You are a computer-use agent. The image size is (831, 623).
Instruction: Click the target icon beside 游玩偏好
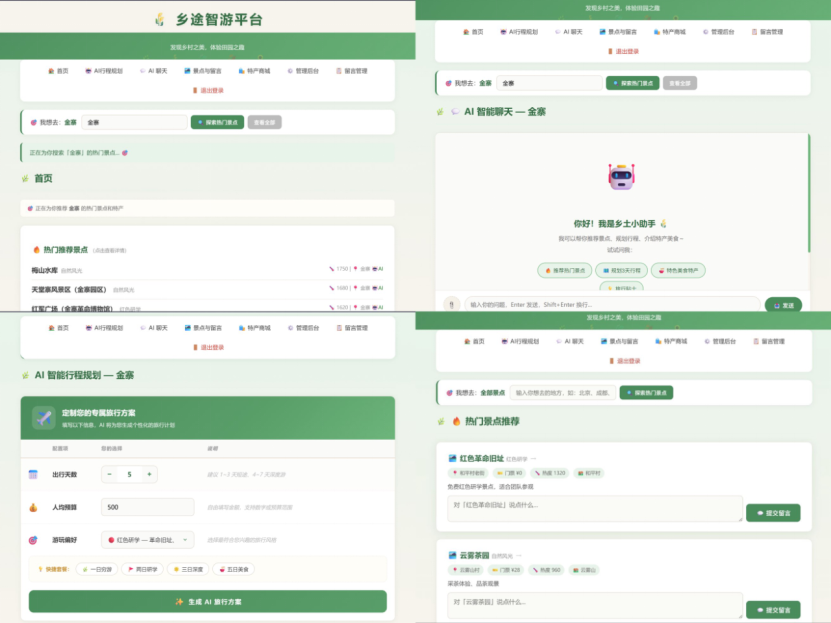click(x=33, y=540)
